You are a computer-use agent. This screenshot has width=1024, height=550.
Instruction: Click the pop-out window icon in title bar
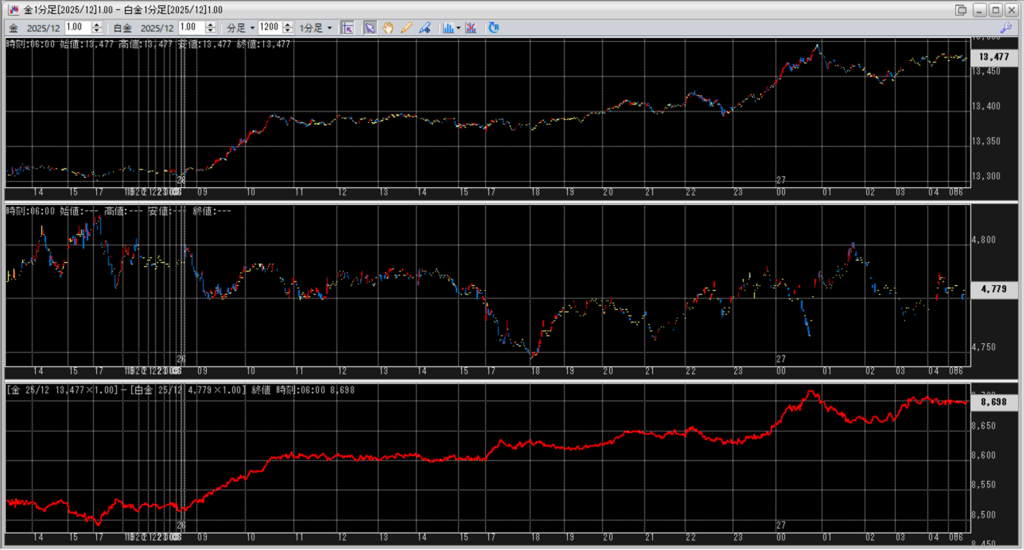(x=961, y=9)
